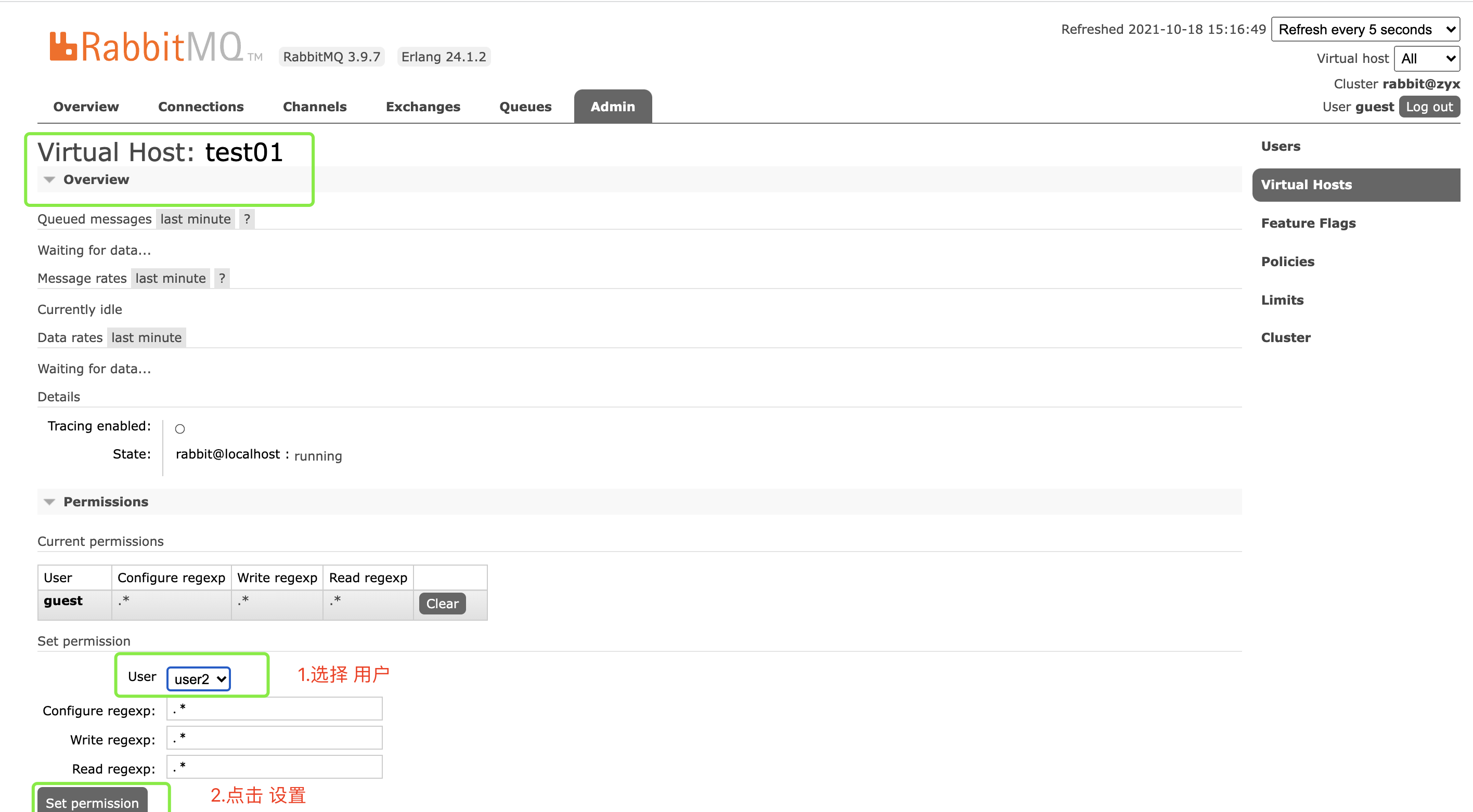Clear guest user permissions
Viewport: 1473px width, 812px height.
pos(442,604)
